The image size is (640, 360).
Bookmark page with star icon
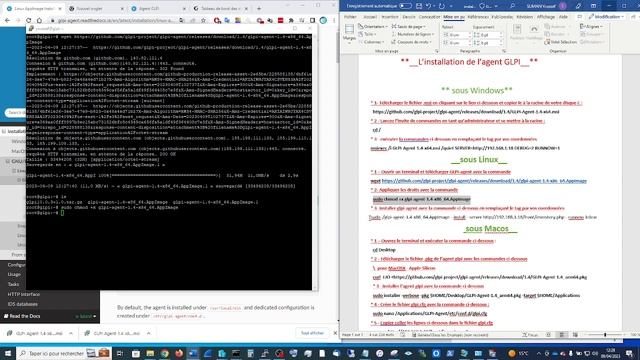[203, 20]
